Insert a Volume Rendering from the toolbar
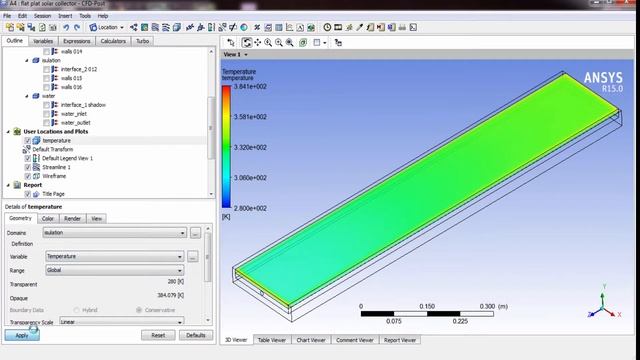640x360 pixels. click(x=176, y=27)
